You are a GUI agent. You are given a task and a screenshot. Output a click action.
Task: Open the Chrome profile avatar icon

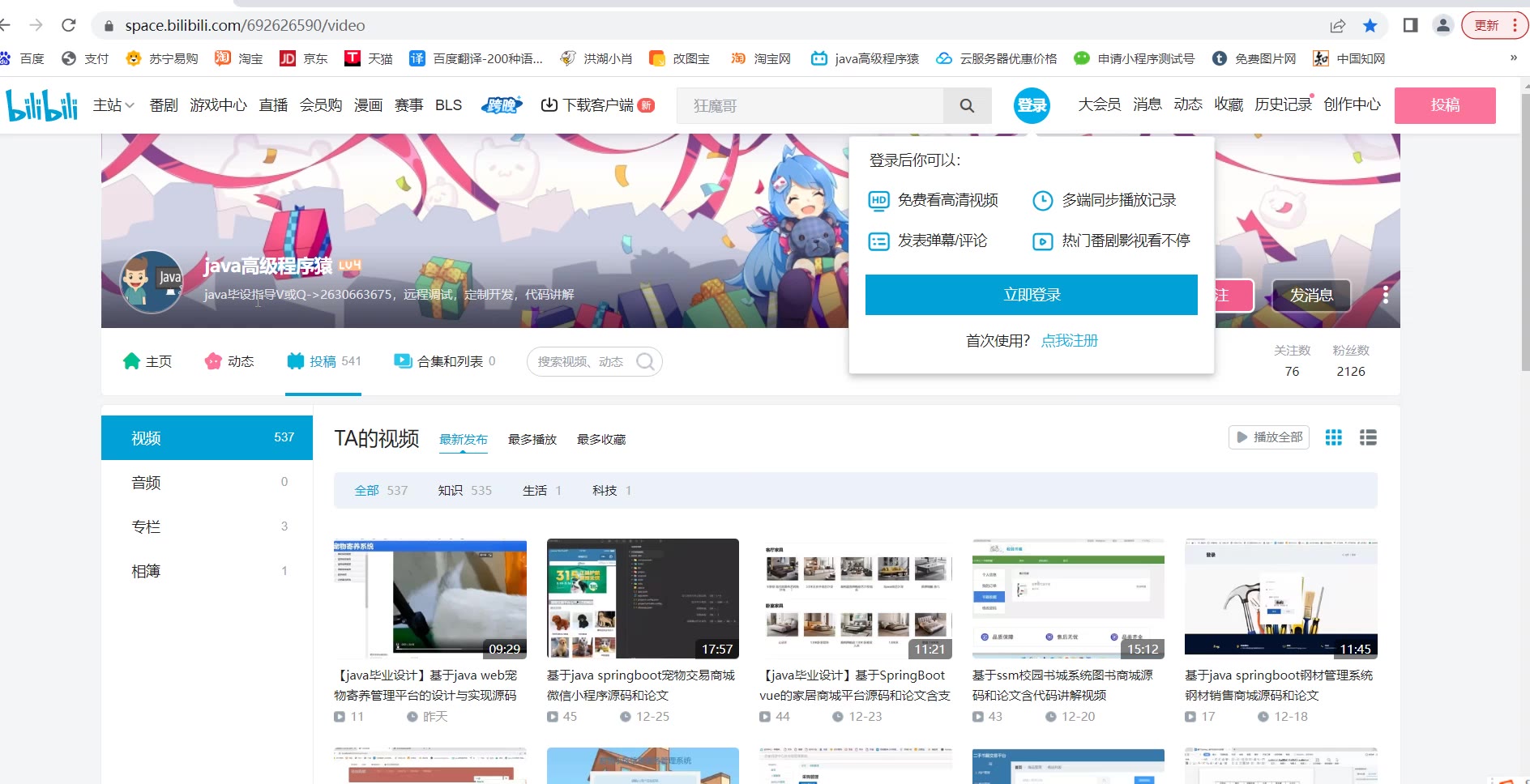point(1443,25)
